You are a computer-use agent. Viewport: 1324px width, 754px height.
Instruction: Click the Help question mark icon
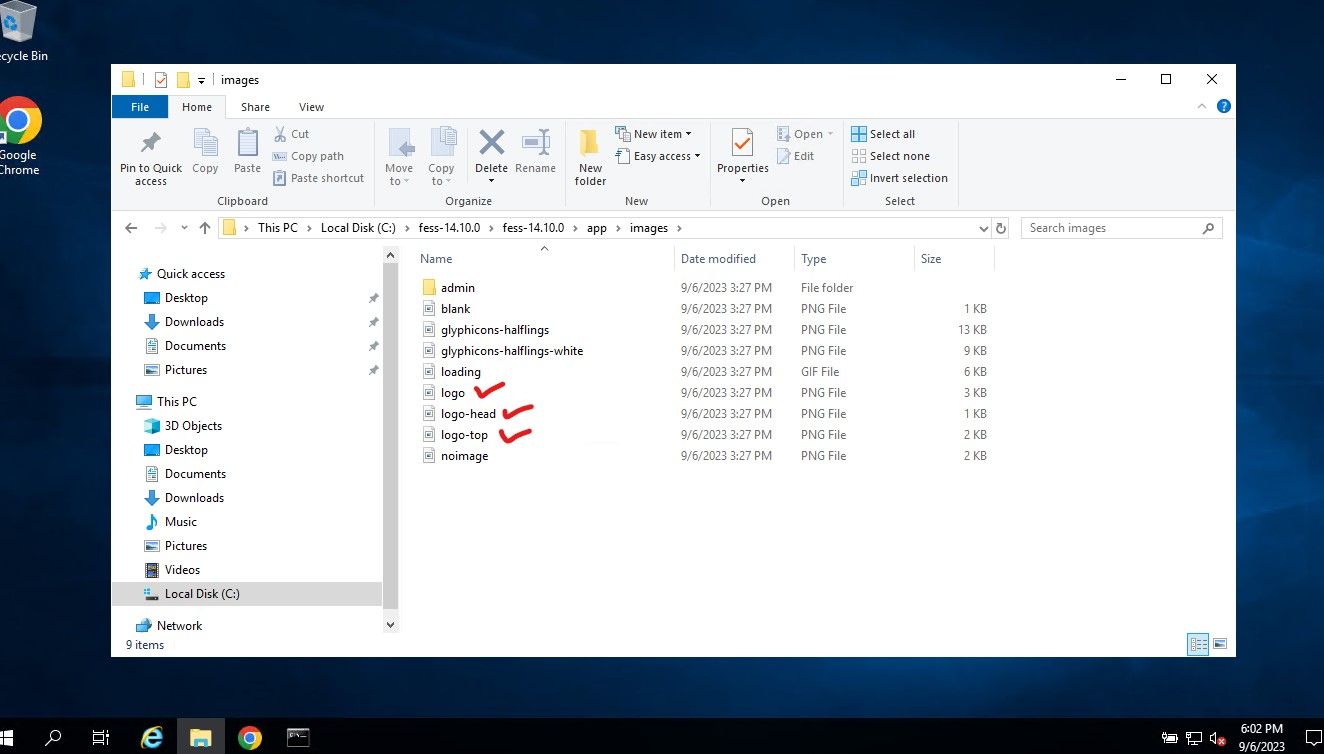(x=1223, y=106)
